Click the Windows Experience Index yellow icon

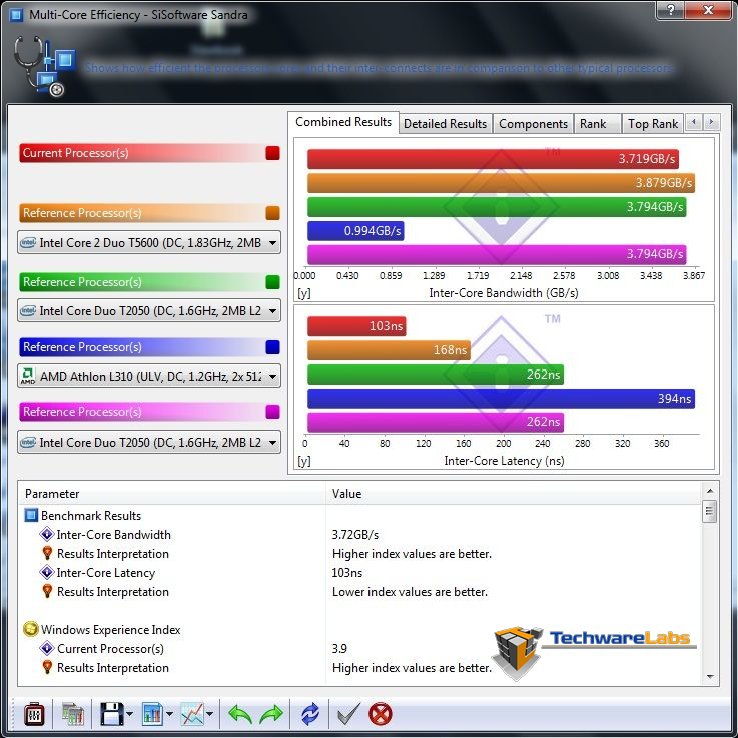point(31,629)
